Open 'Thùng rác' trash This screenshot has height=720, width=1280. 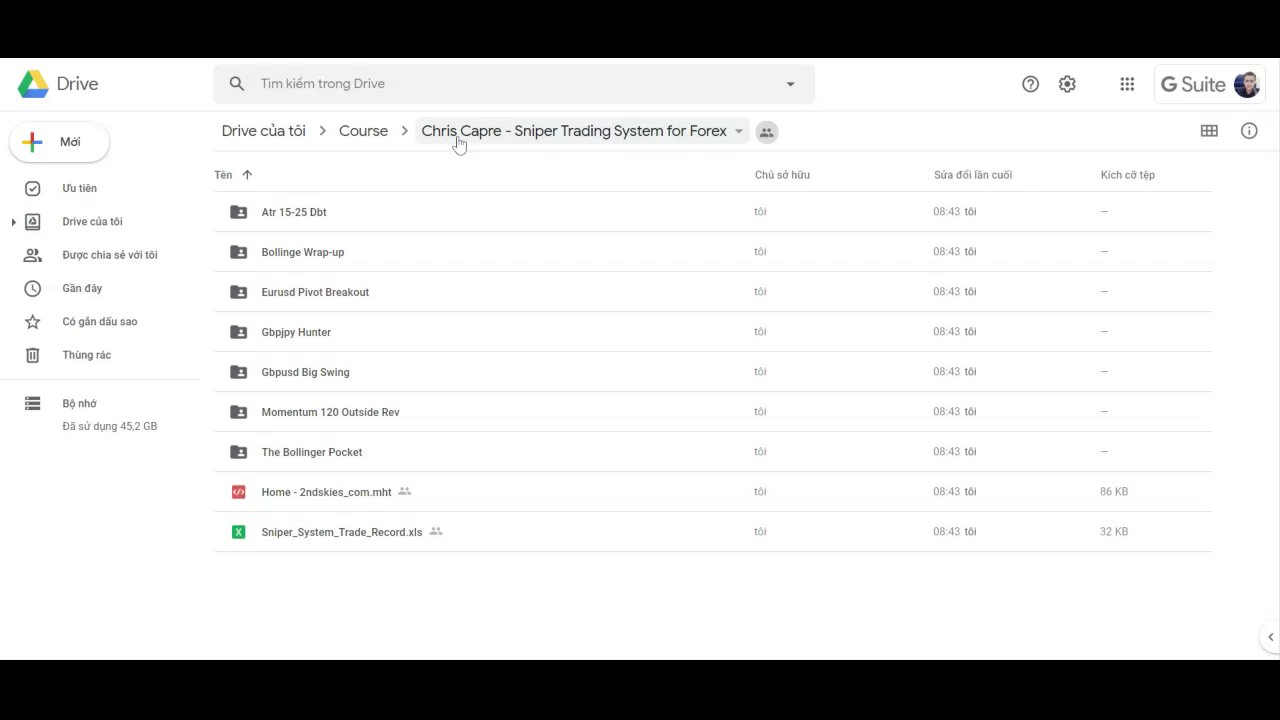point(86,355)
